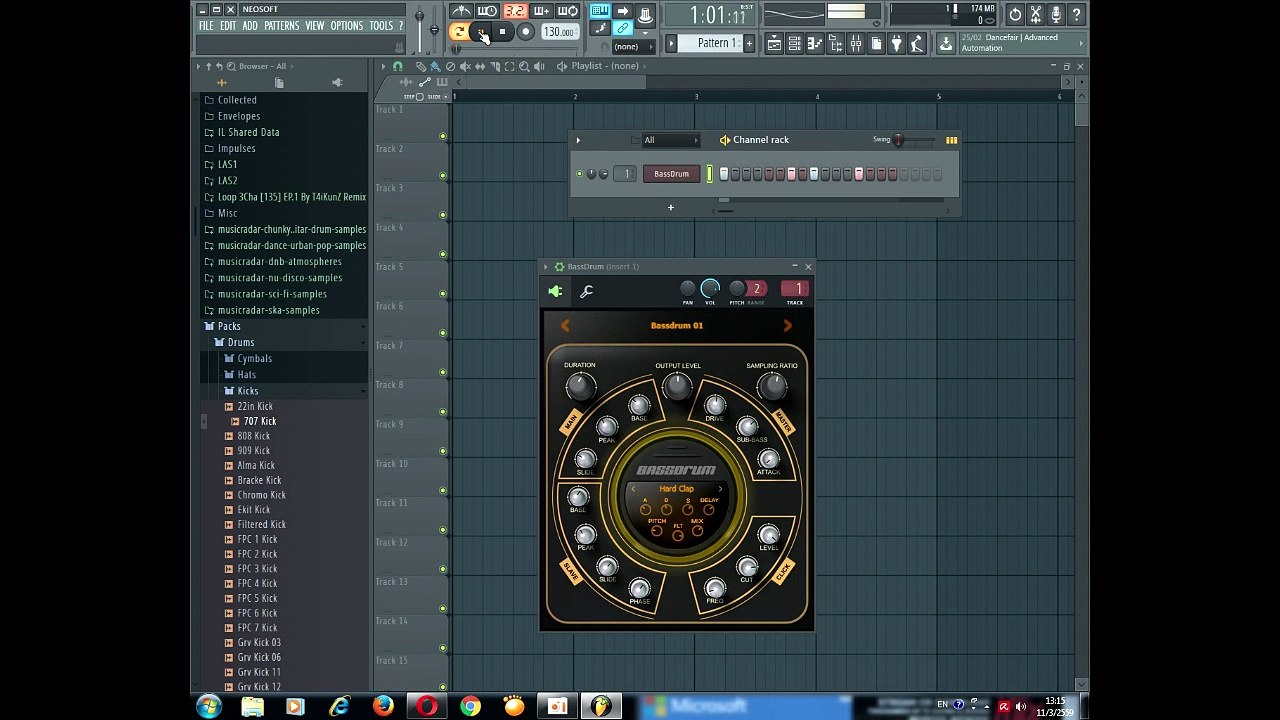The image size is (1280, 720).
Task: Open the Channel rack options arrow menu
Action: [578, 140]
